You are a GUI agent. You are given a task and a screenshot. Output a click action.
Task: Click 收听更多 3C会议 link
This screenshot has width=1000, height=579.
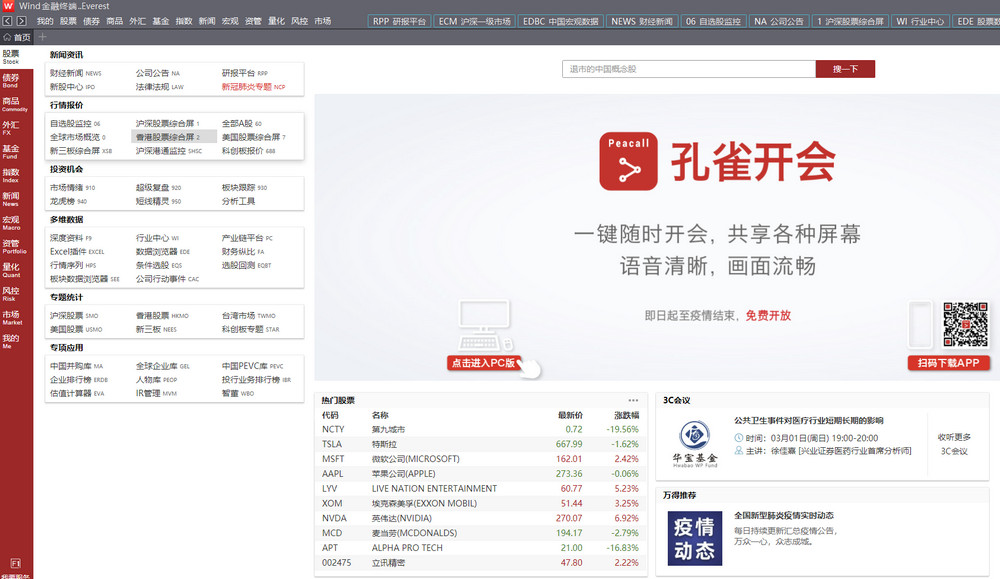tap(954, 444)
